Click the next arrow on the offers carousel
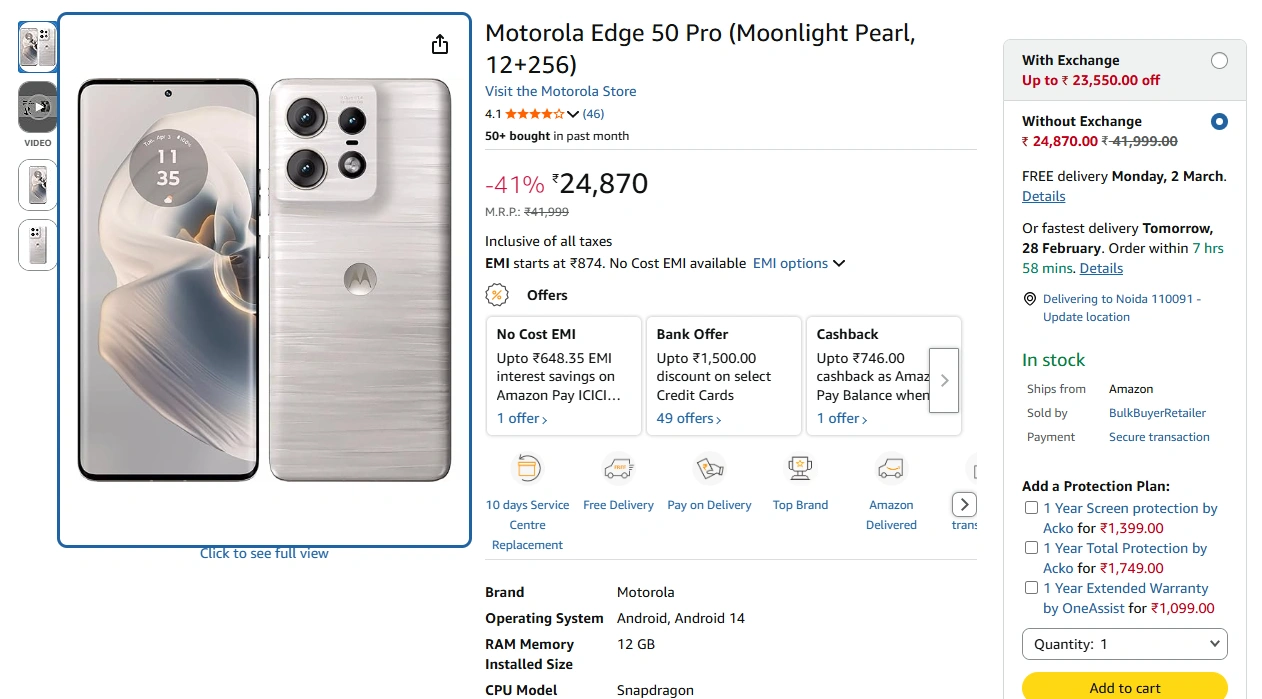The image size is (1262, 699). [x=943, y=379]
